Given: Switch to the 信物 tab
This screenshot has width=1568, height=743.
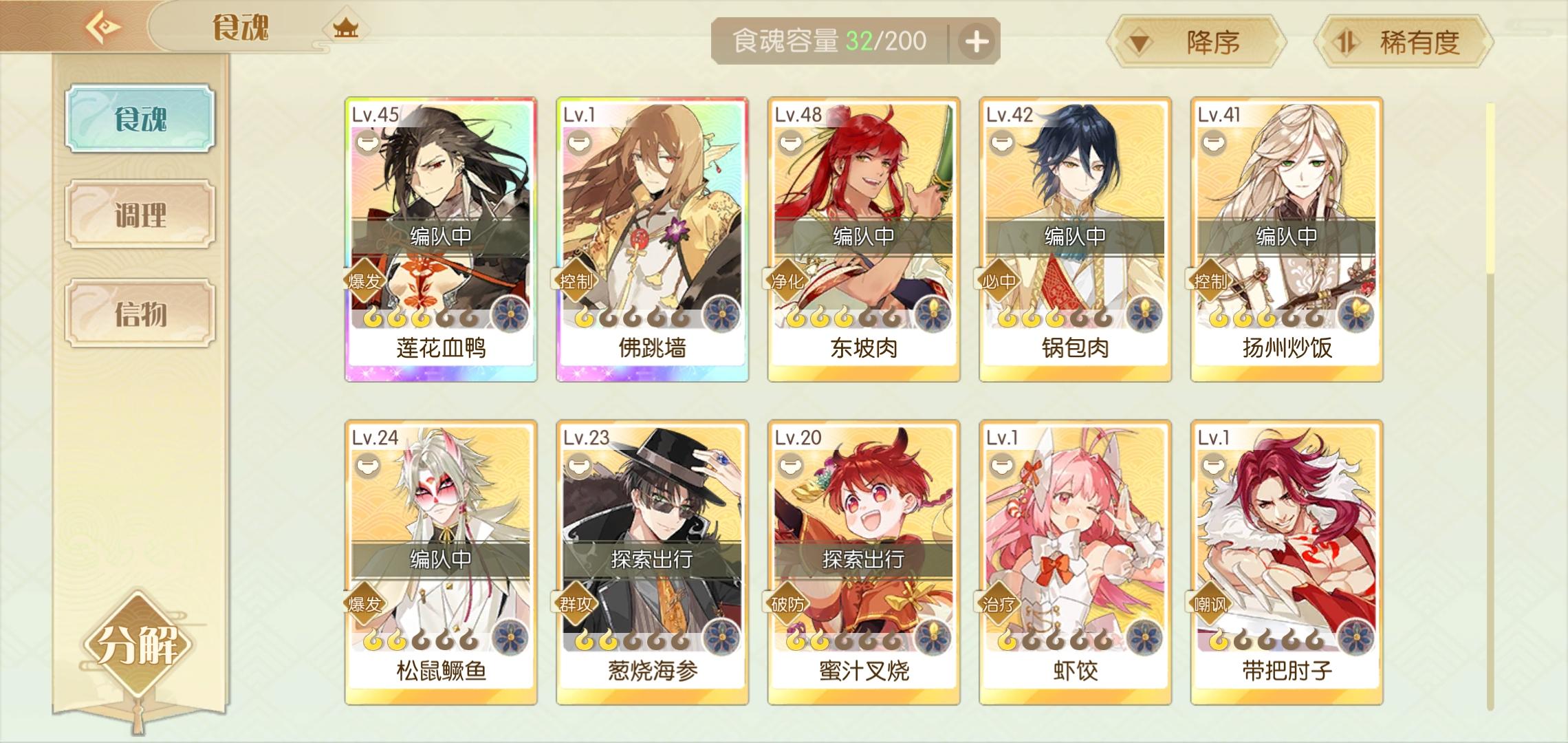Looking at the screenshot, I should (140, 313).
